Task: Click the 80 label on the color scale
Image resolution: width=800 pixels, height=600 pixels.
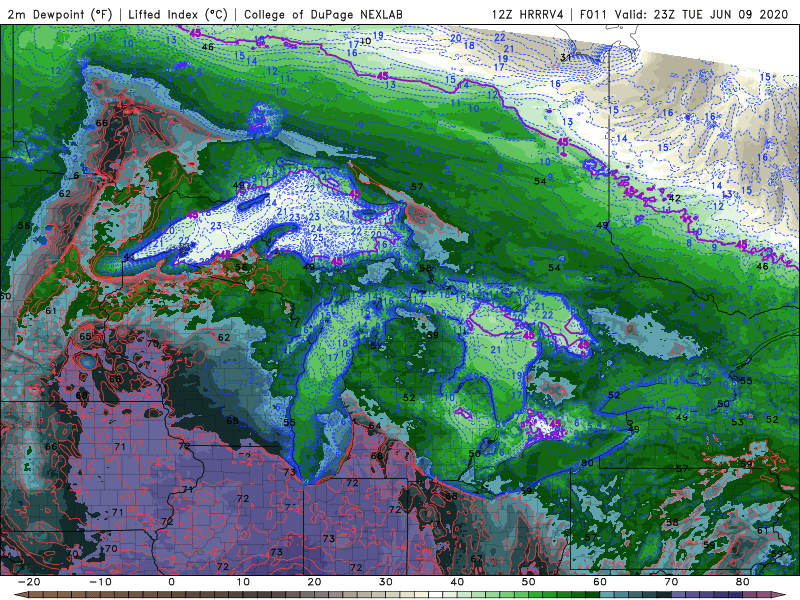Action: [743, 582]
